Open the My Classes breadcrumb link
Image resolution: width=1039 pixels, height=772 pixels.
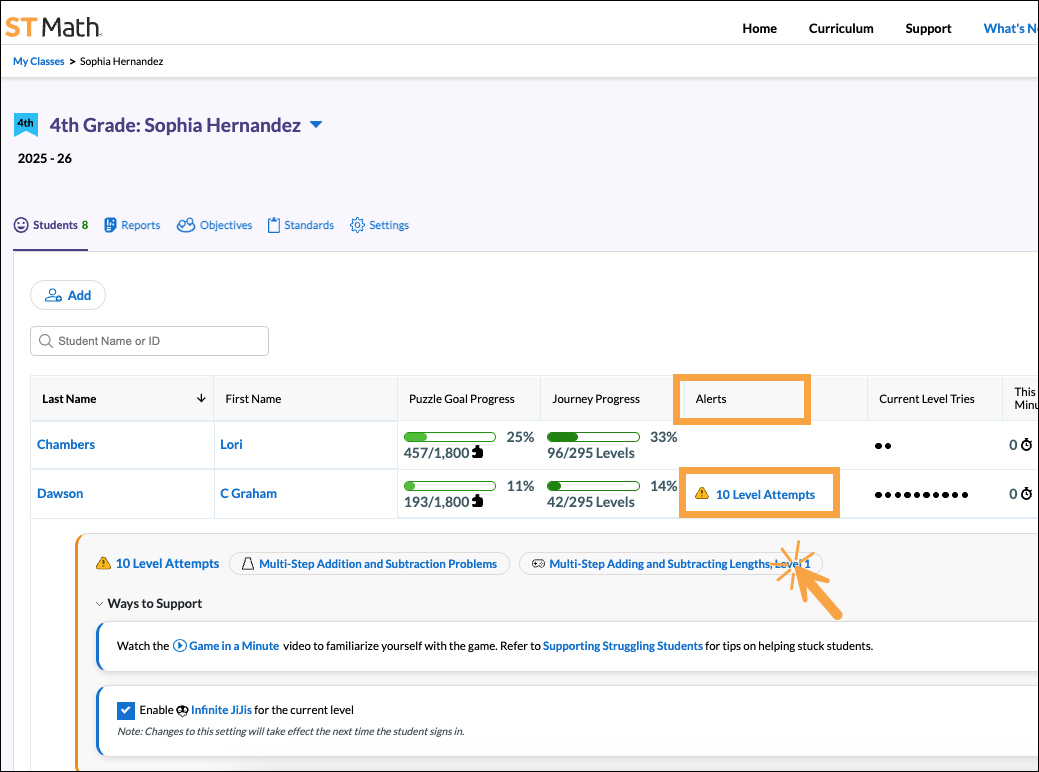38,61
